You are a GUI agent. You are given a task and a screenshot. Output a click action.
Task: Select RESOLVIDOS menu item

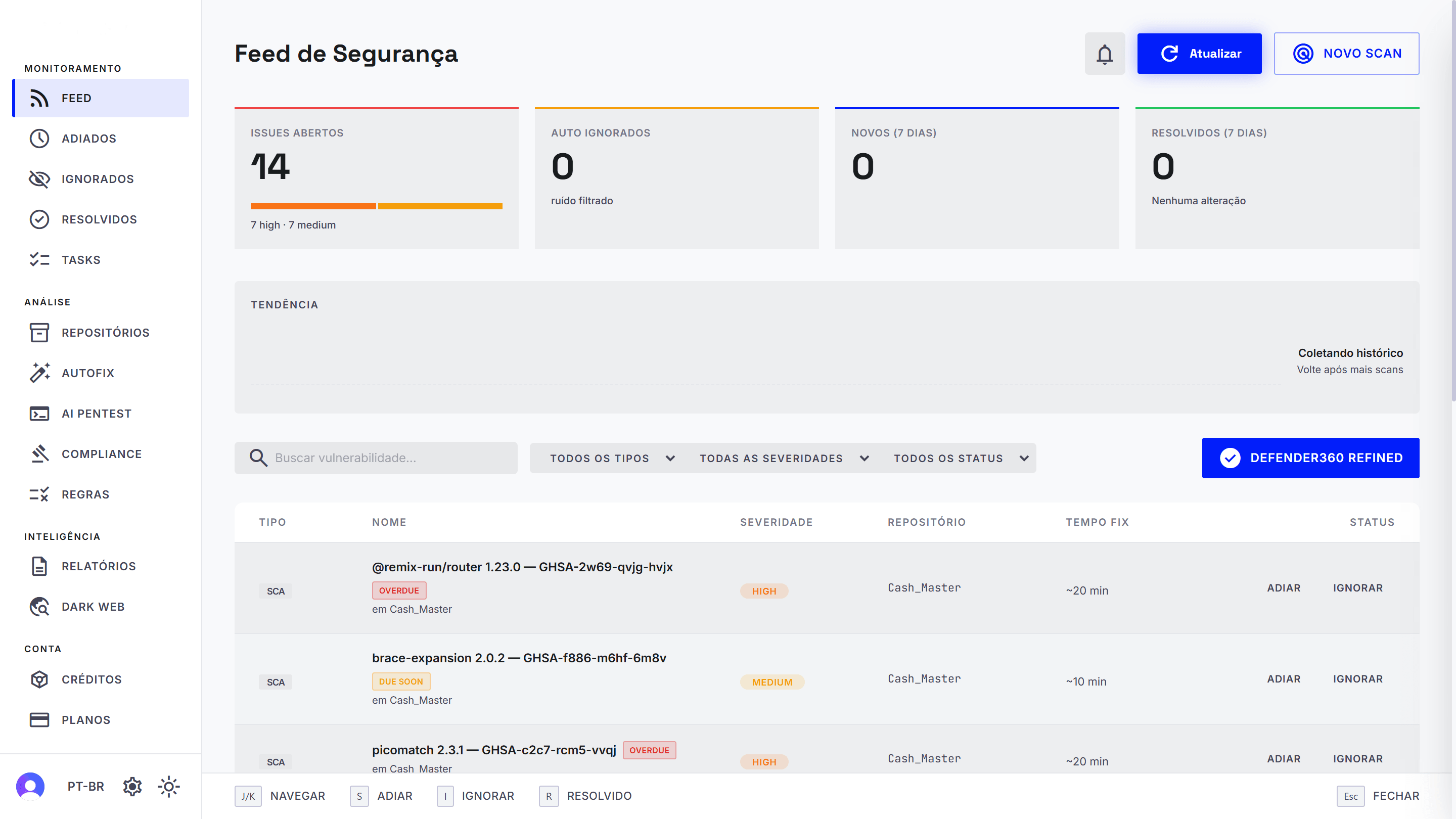click(101, 219)
